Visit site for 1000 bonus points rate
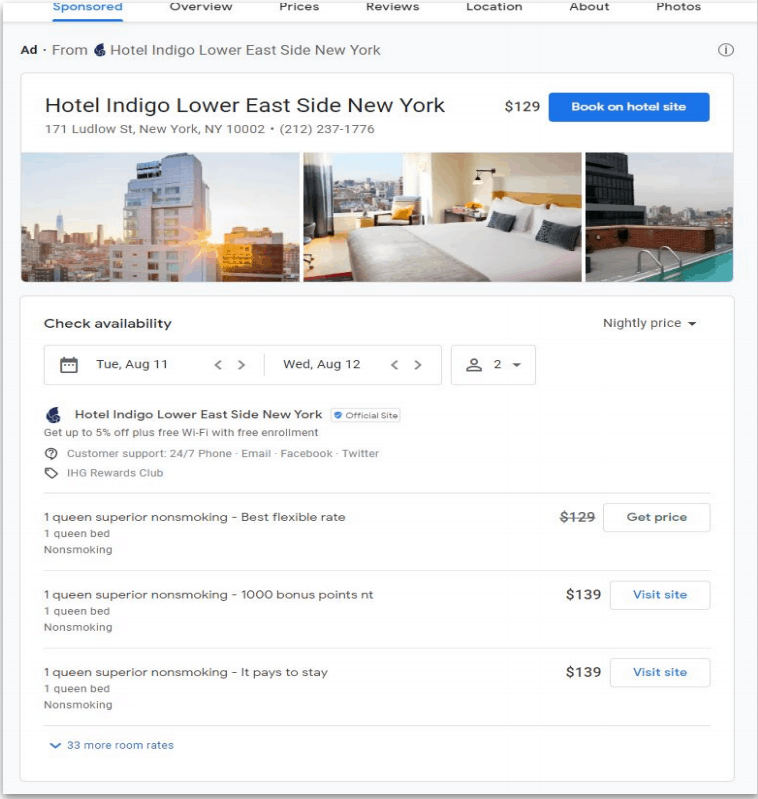This screenshot has height=799, width=758. pos(660,595)
